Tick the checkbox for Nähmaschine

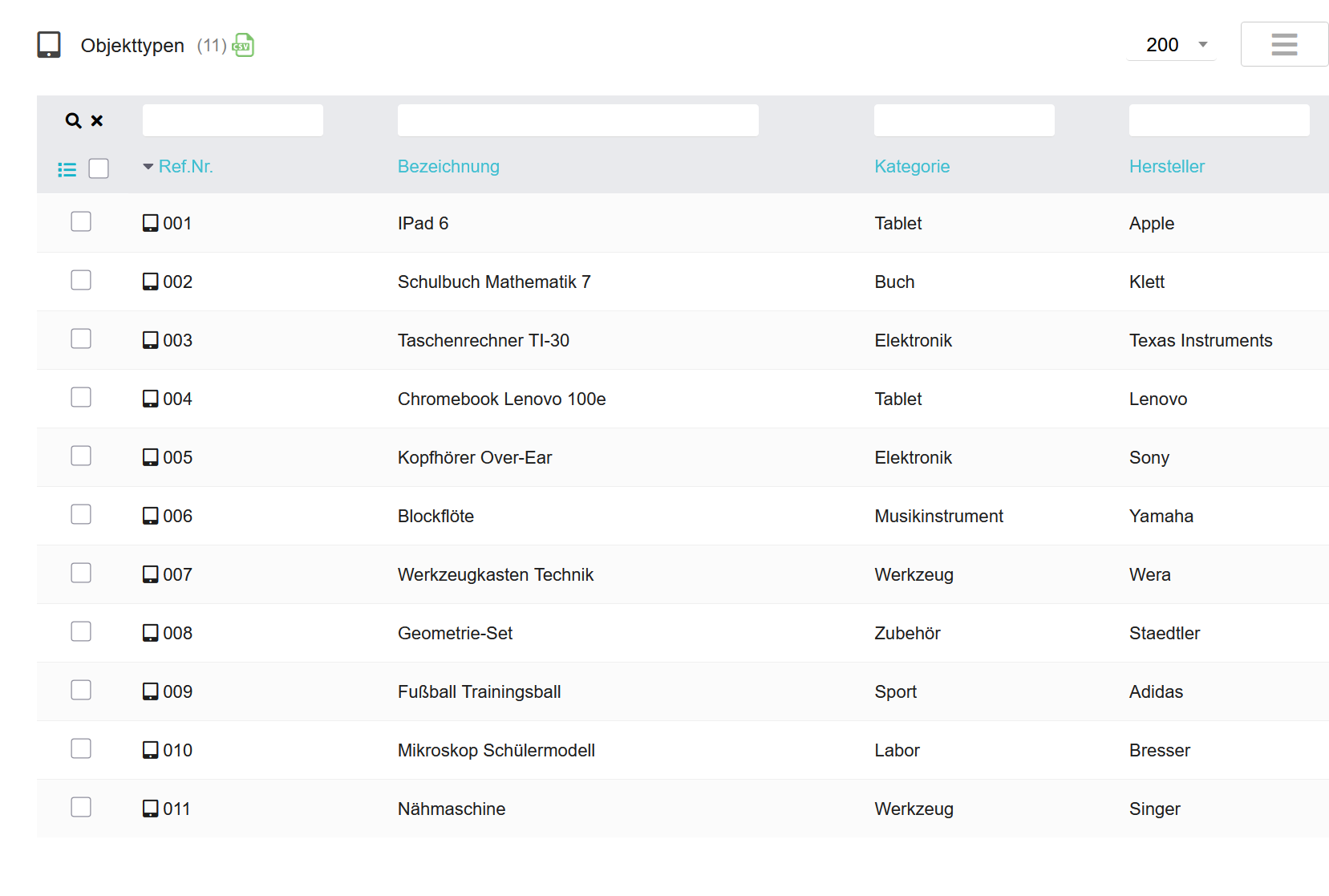click(x=81, y=807)
